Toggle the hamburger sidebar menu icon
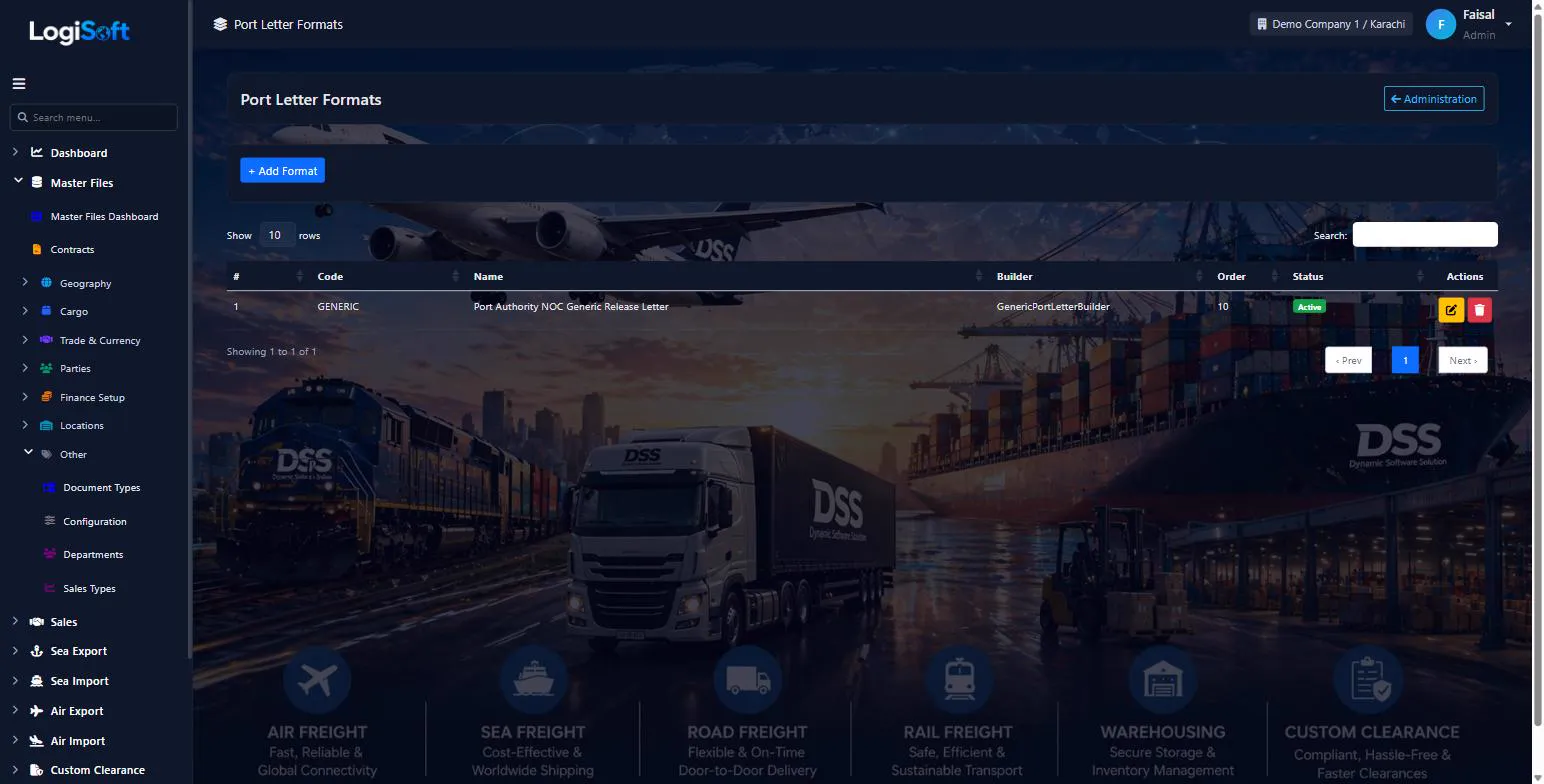1544x784 pixels. pos(19,84)
